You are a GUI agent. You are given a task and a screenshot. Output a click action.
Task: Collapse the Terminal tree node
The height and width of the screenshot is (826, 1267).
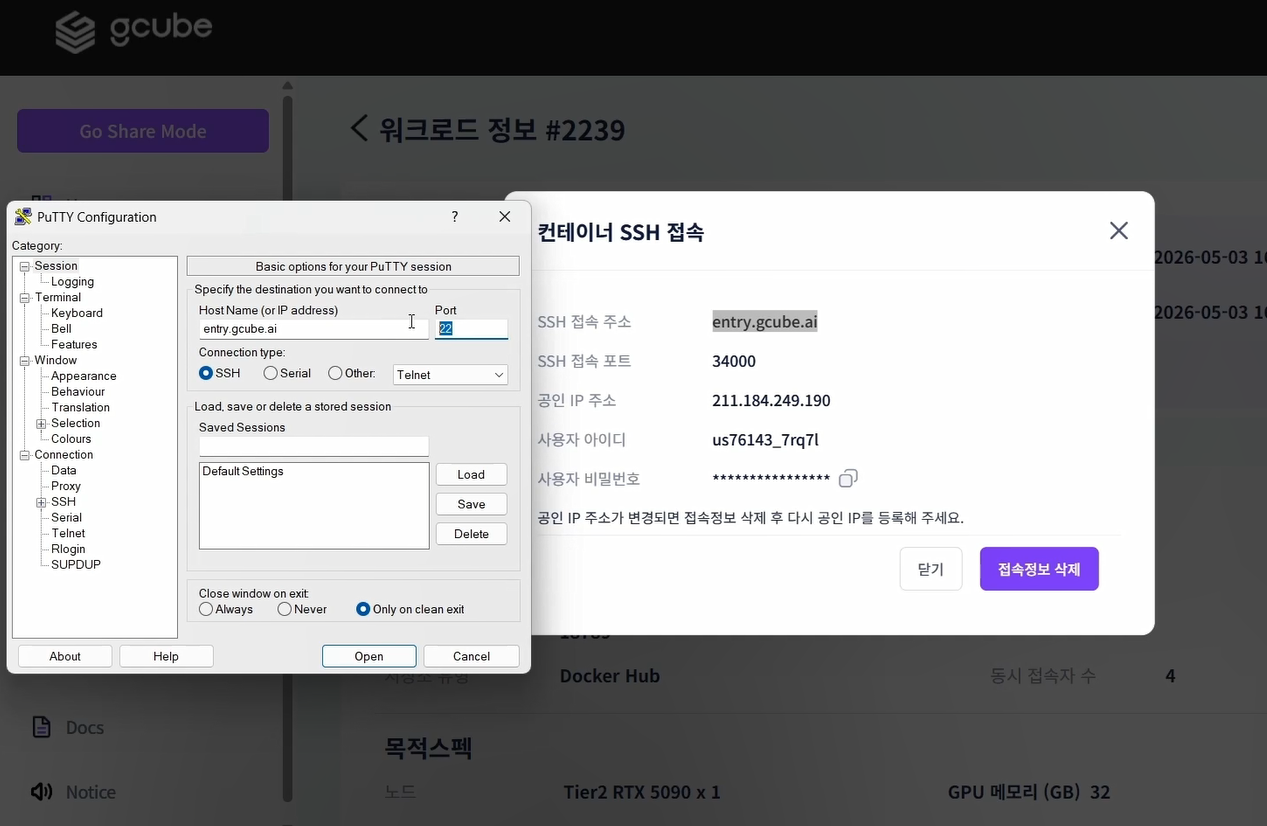25,297
